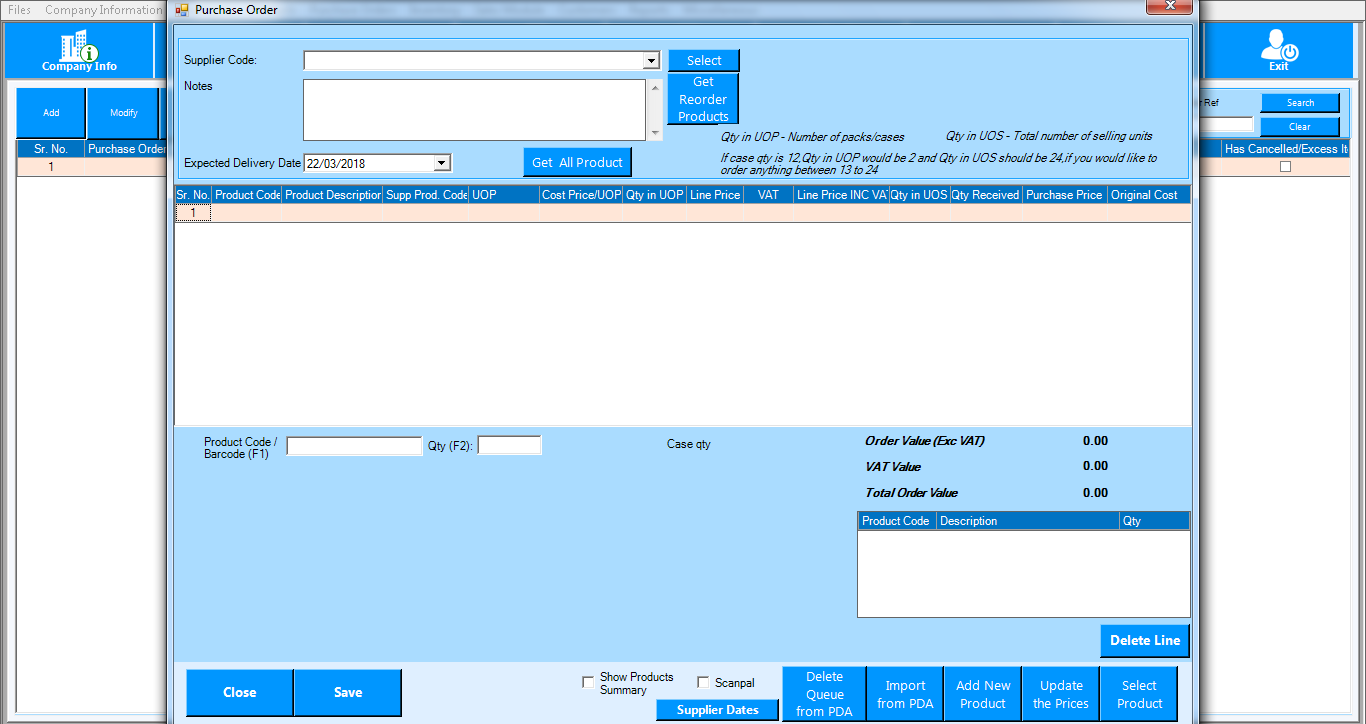The image size is (1366, 724).
Task: Click inside the Notes text area
Action: tap(475, 110)
